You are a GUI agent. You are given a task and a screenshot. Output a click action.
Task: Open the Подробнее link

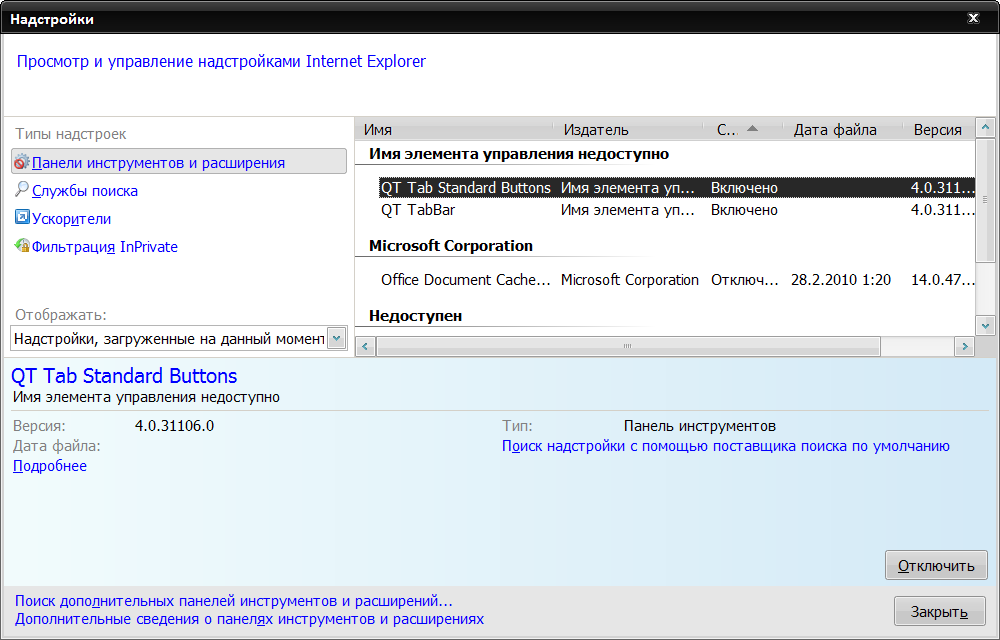point(50,466)
